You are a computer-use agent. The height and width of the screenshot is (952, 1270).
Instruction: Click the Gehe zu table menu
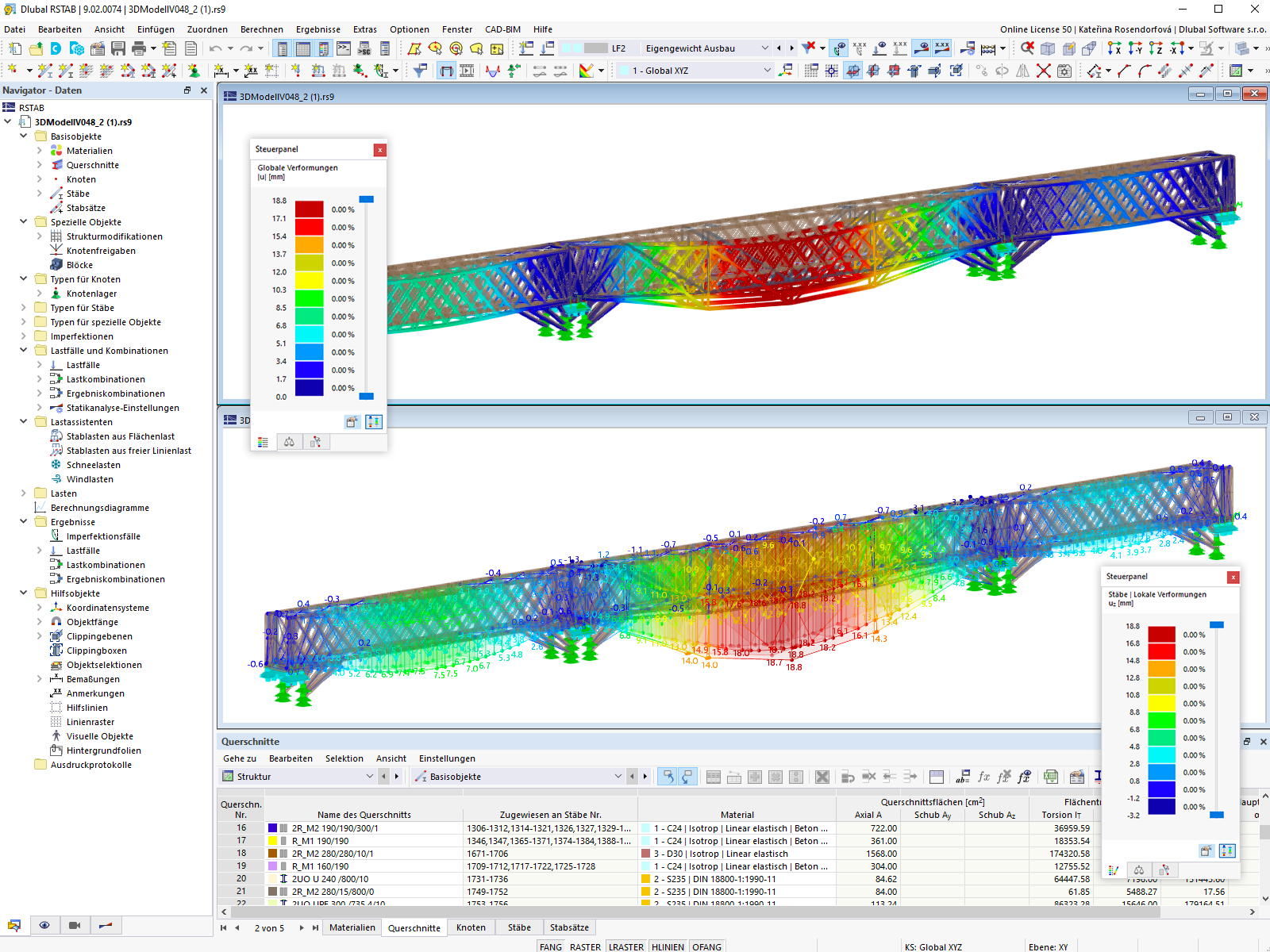click(x=240, y=758)
